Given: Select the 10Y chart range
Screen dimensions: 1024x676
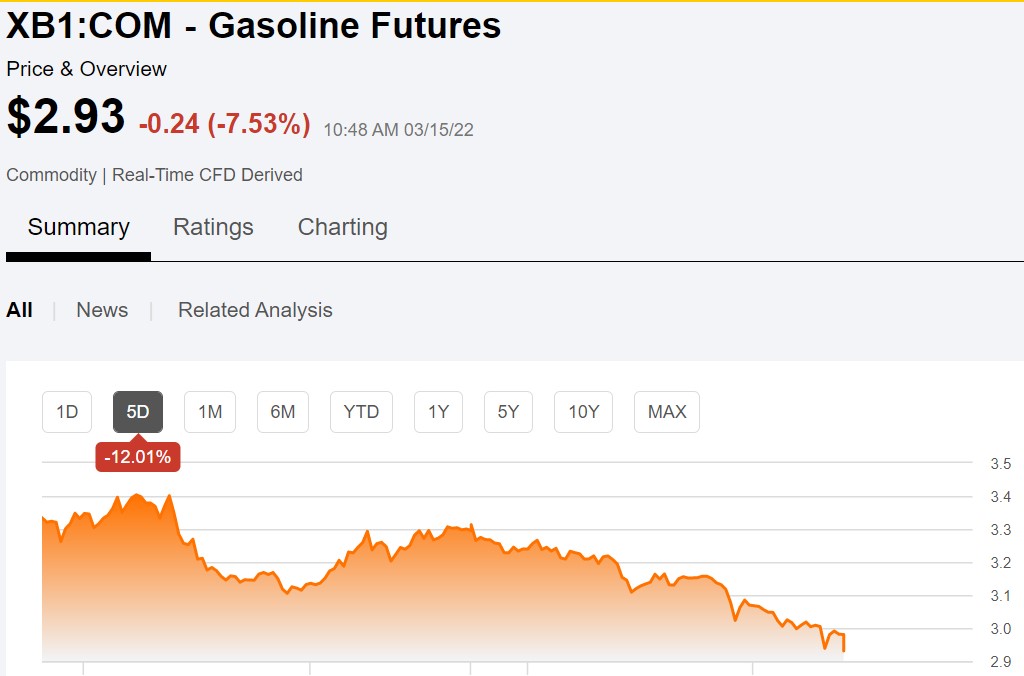Looking at the screenshot, I should [x=583, y=412].
